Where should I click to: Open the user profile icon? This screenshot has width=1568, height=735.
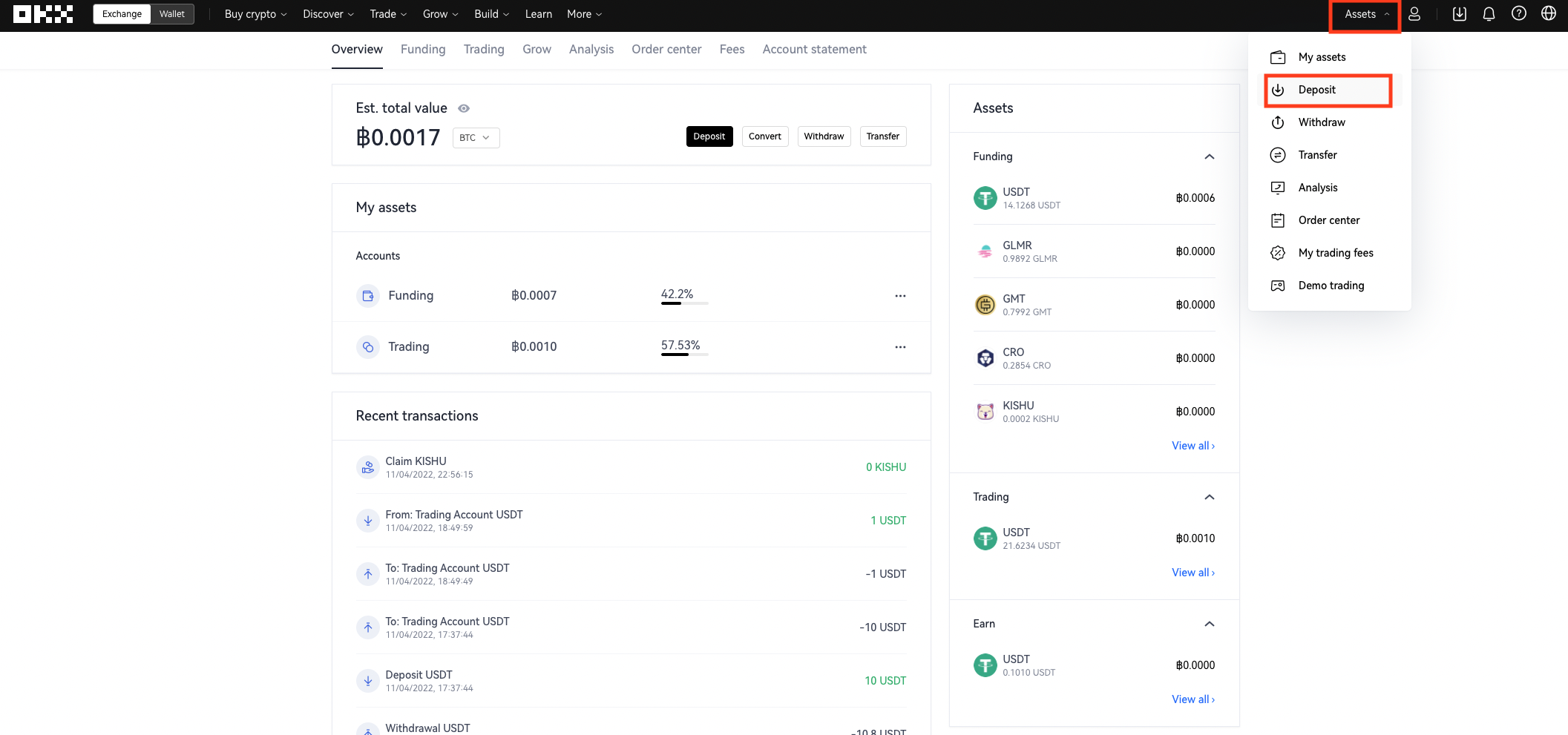tap(1414, 14)
